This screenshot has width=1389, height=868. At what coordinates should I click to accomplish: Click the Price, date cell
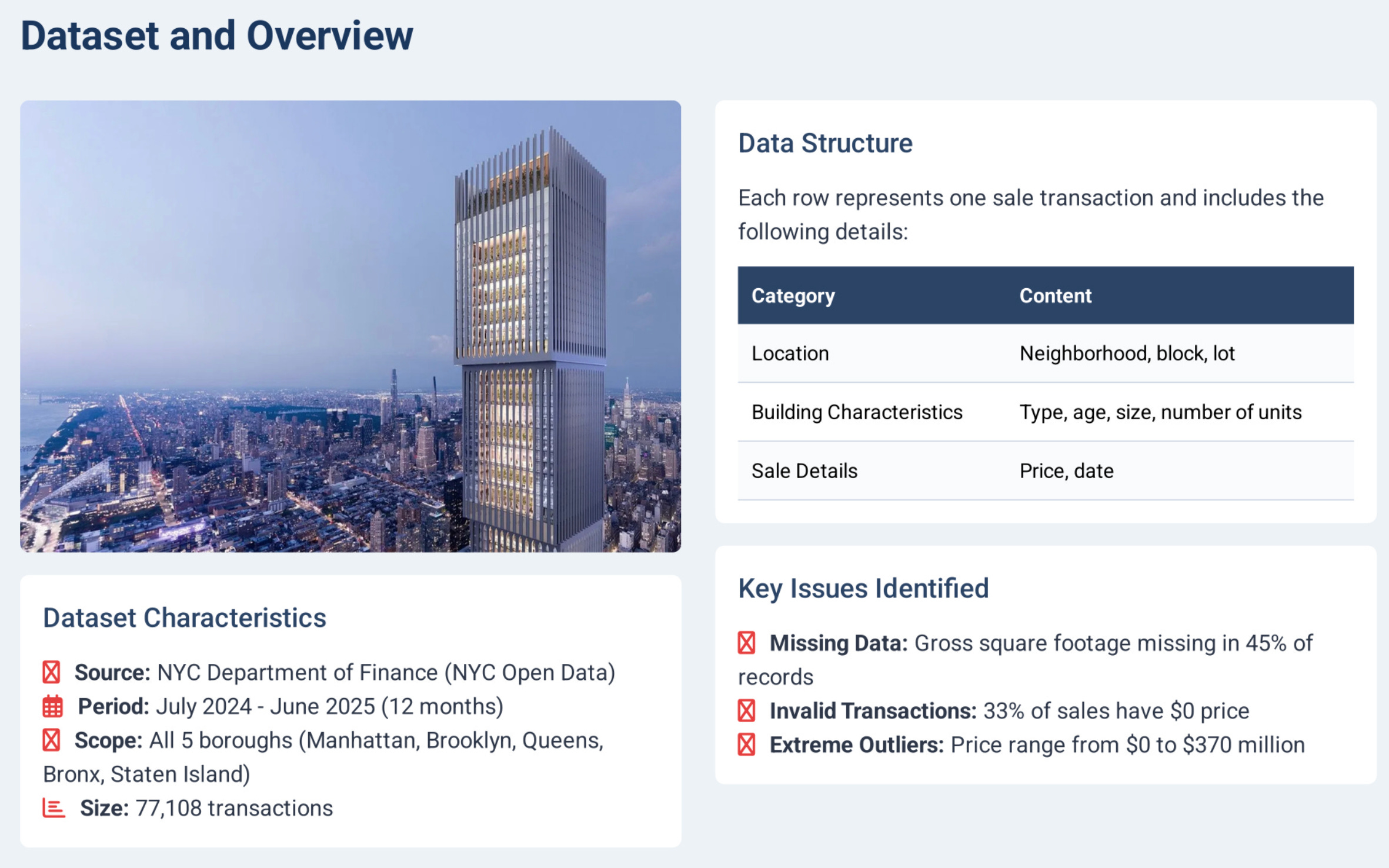(1066, 471)
